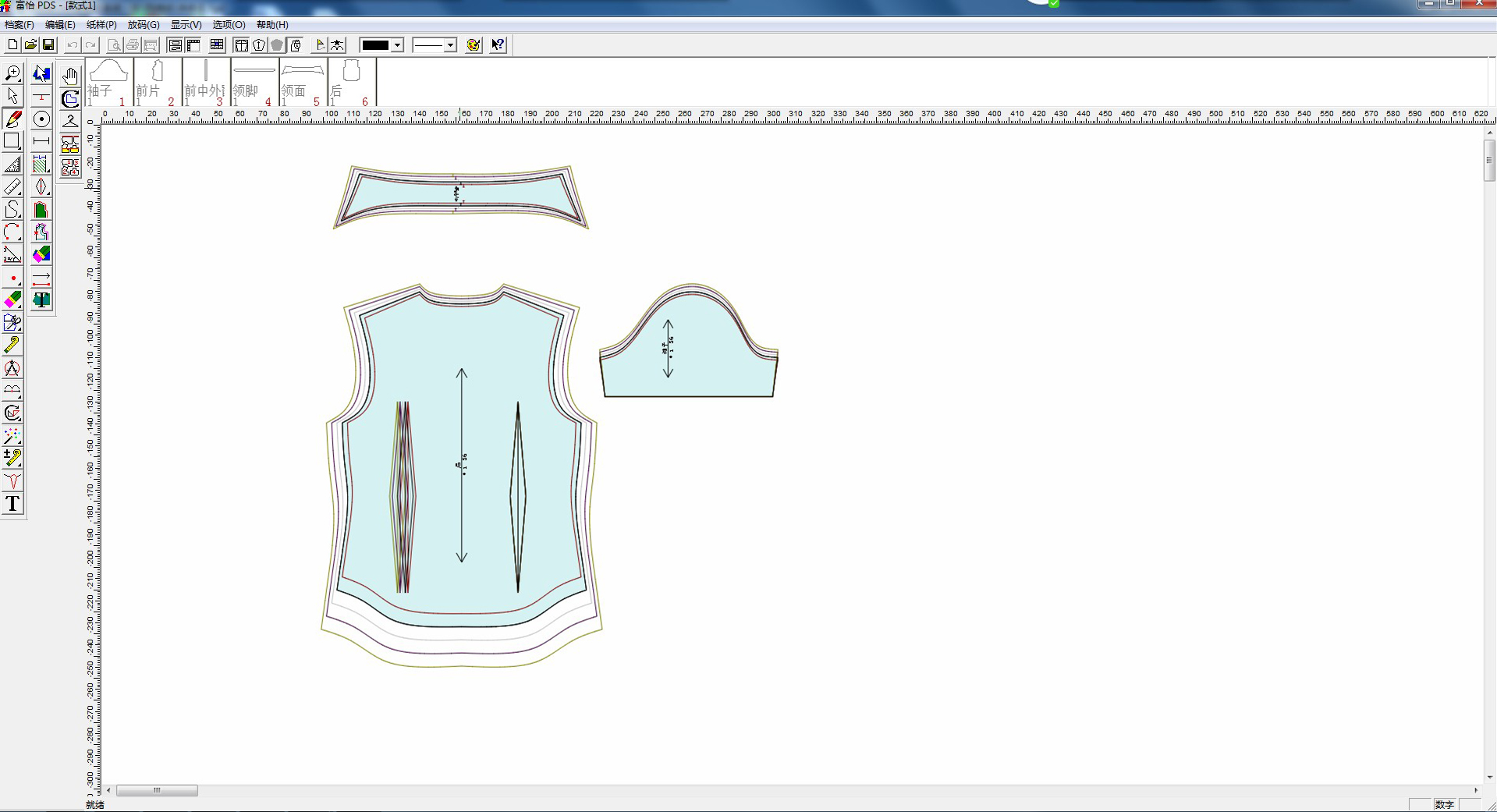Click the magic wand tool

pyautogui.click(x=12, y=435)
